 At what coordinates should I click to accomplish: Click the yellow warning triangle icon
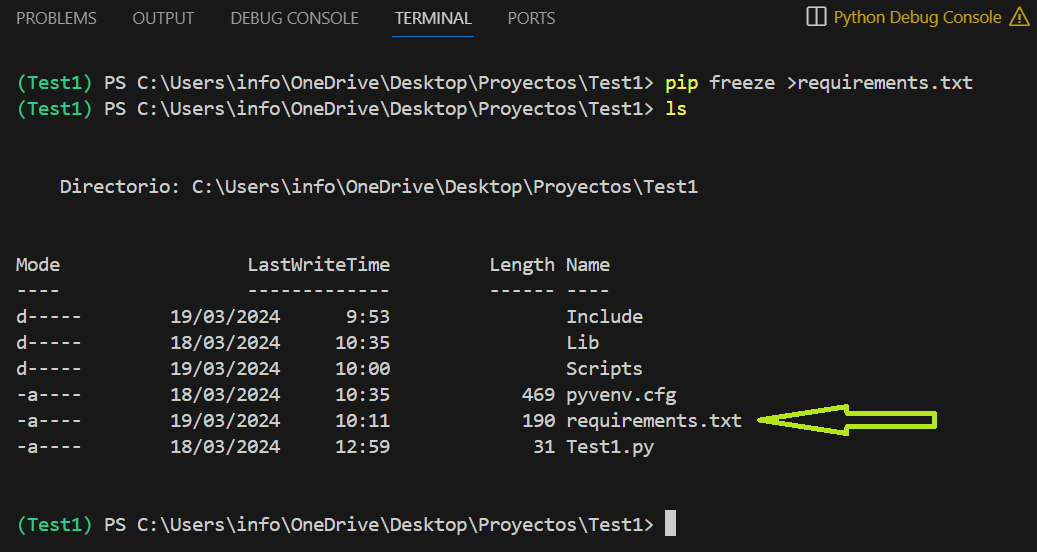tap(1019, 17)
